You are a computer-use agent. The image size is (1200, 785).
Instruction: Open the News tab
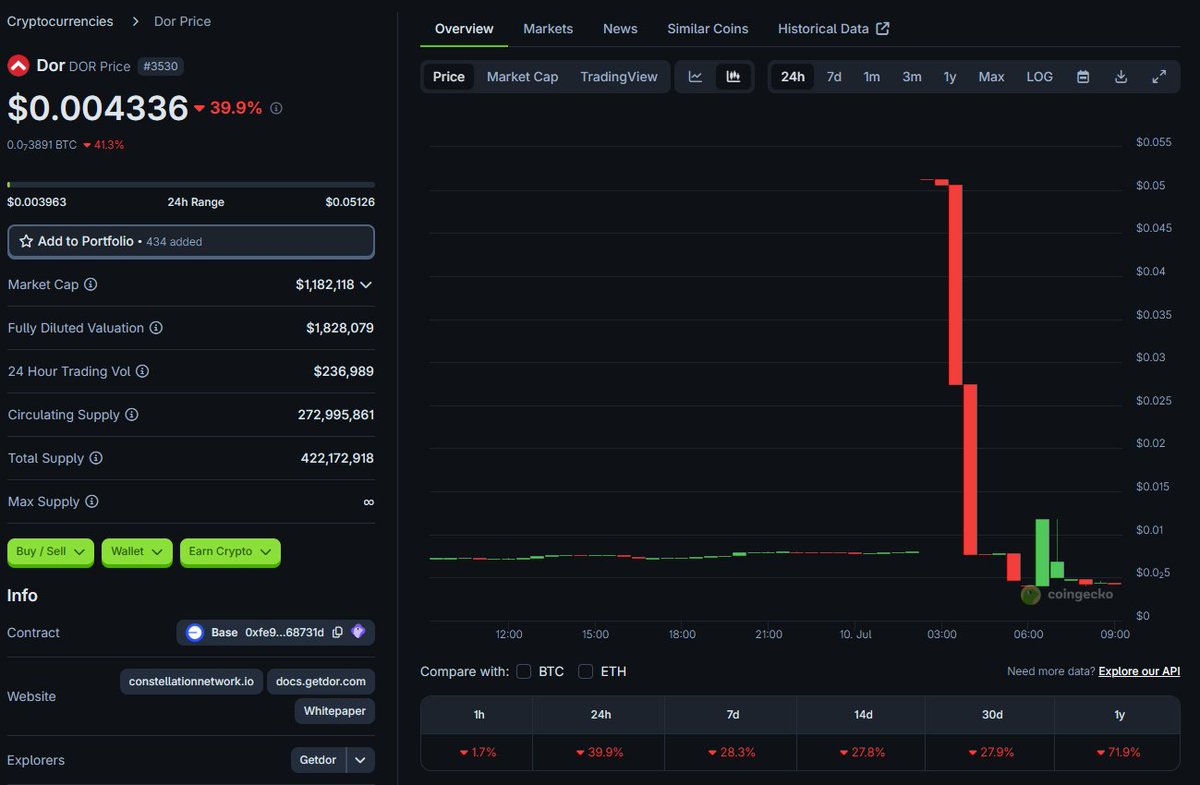[620, 29]
